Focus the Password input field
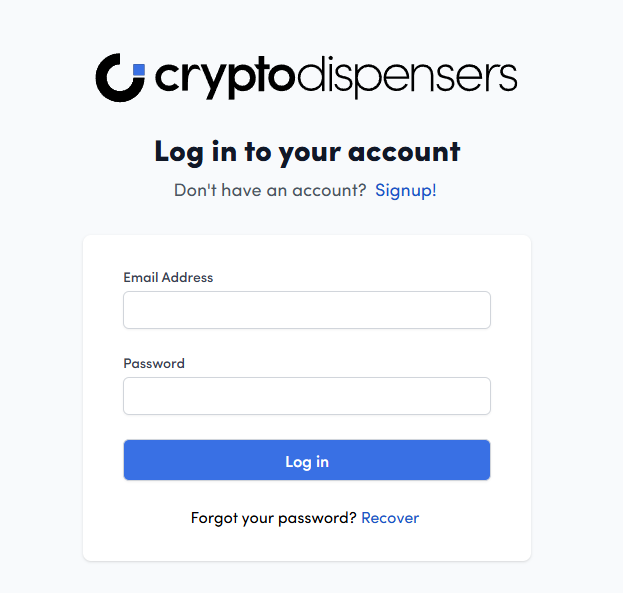 307,396
